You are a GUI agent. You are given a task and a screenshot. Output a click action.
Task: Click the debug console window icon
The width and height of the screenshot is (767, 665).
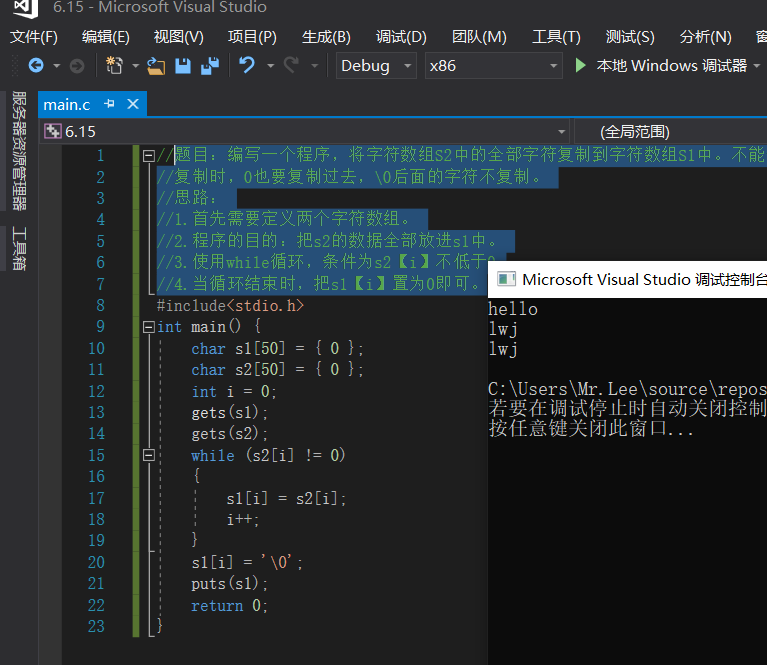(506, 279)
